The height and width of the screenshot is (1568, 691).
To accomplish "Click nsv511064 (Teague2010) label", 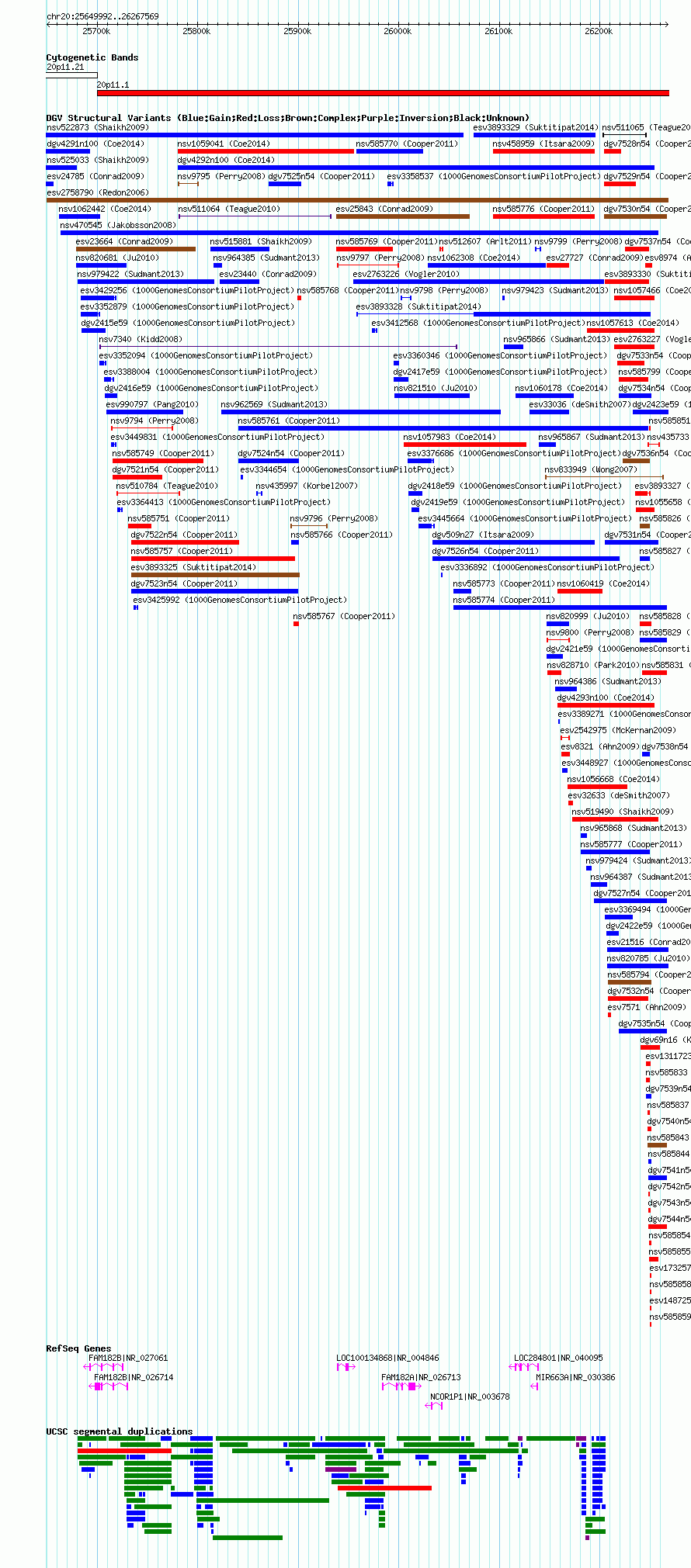I will (x=229, y=209).
